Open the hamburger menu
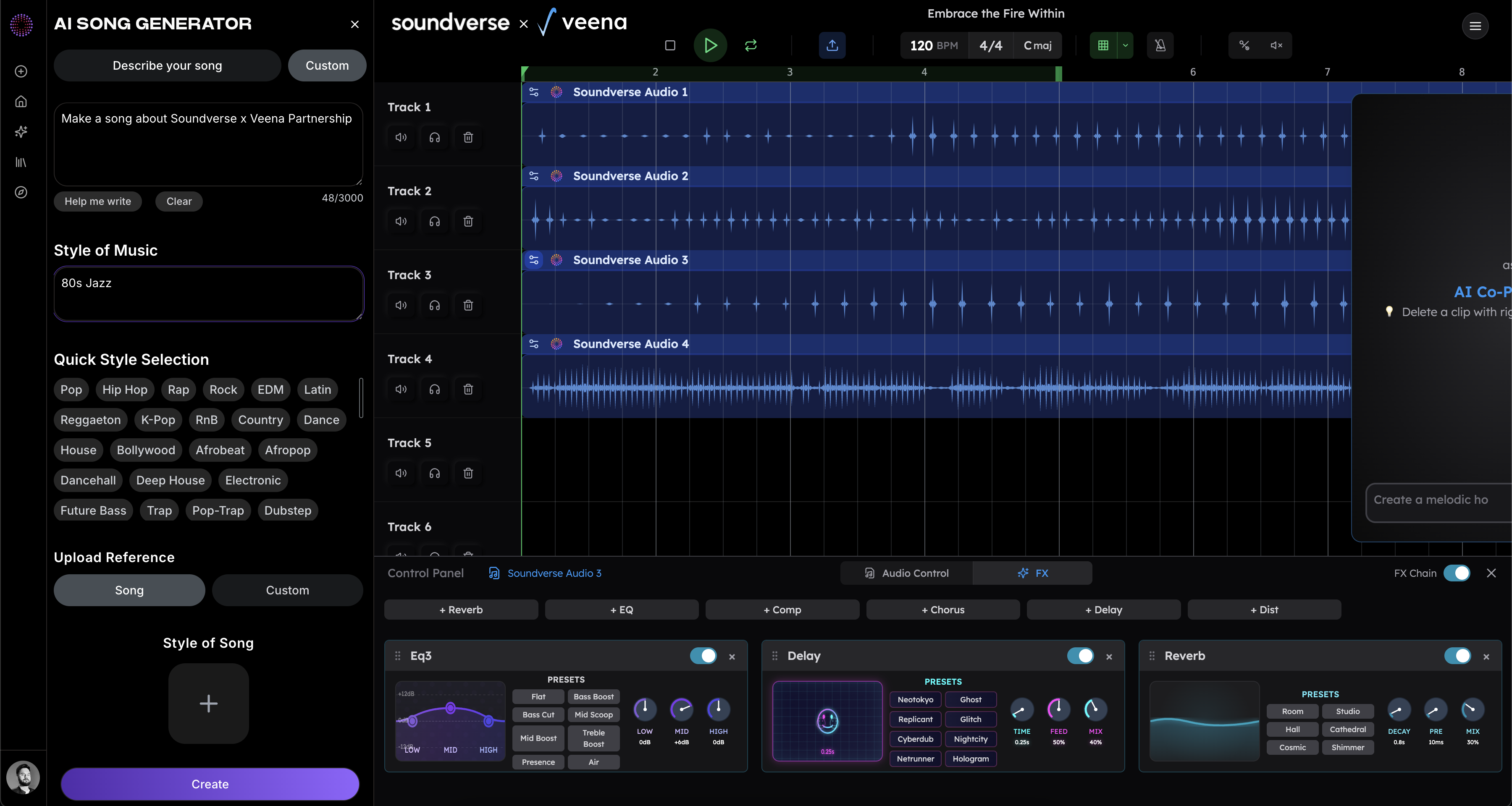This screenshot has width=1512, height=806. click(x=1475, y=26)
